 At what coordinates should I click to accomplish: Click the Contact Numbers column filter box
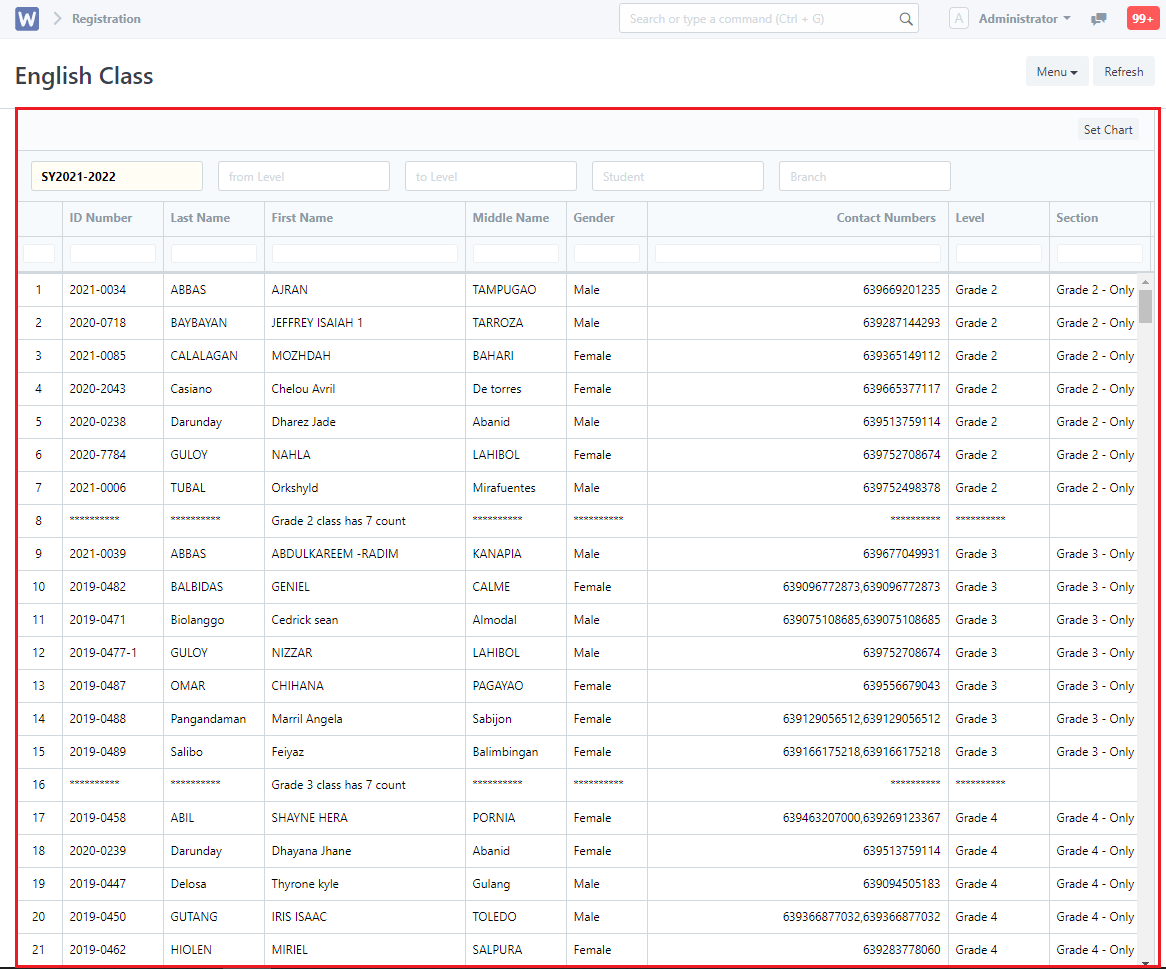click(x=798, y=254)
